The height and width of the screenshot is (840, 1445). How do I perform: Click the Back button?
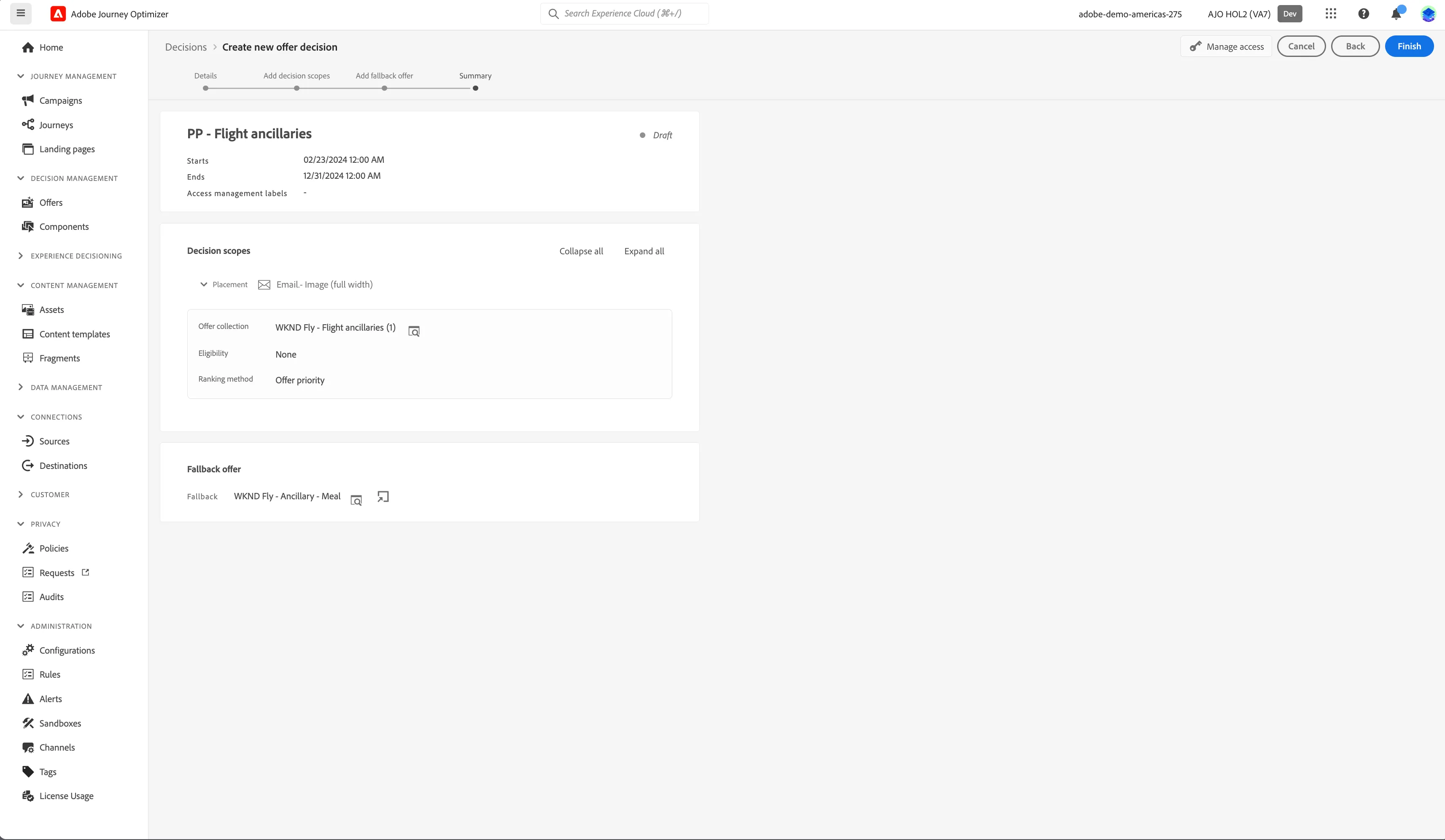tap(1355, 46)
